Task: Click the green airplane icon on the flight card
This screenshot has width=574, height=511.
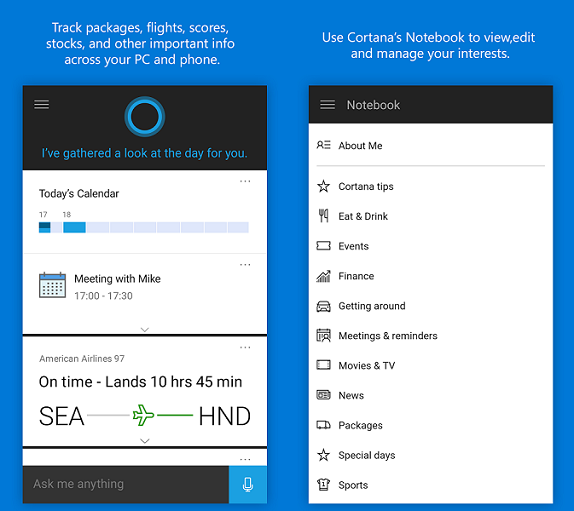Action: tap(143, 415)
